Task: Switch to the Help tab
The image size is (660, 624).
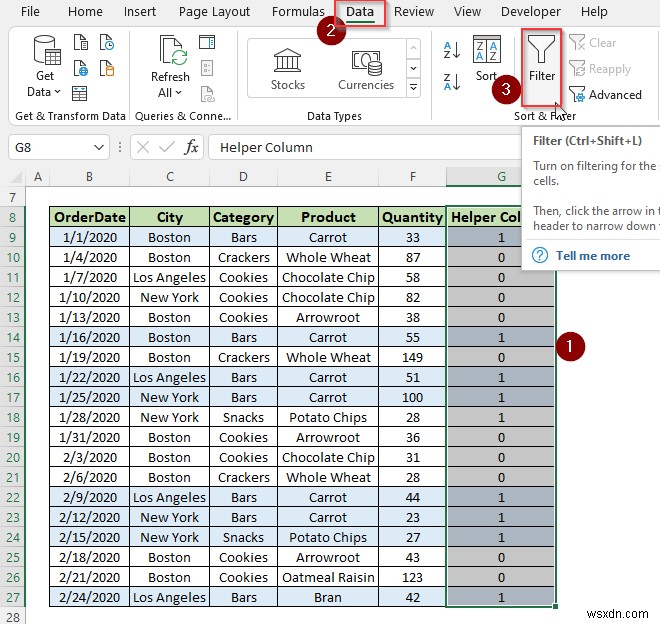Action: click(594, 11)
